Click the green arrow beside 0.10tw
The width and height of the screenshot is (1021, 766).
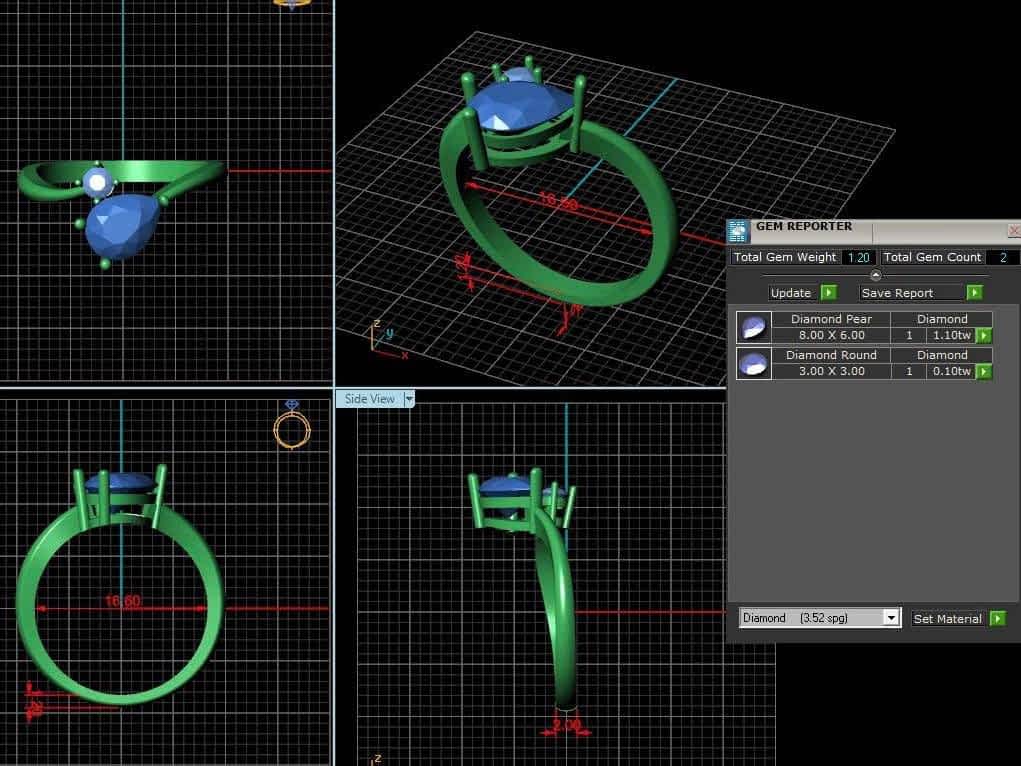983,371
